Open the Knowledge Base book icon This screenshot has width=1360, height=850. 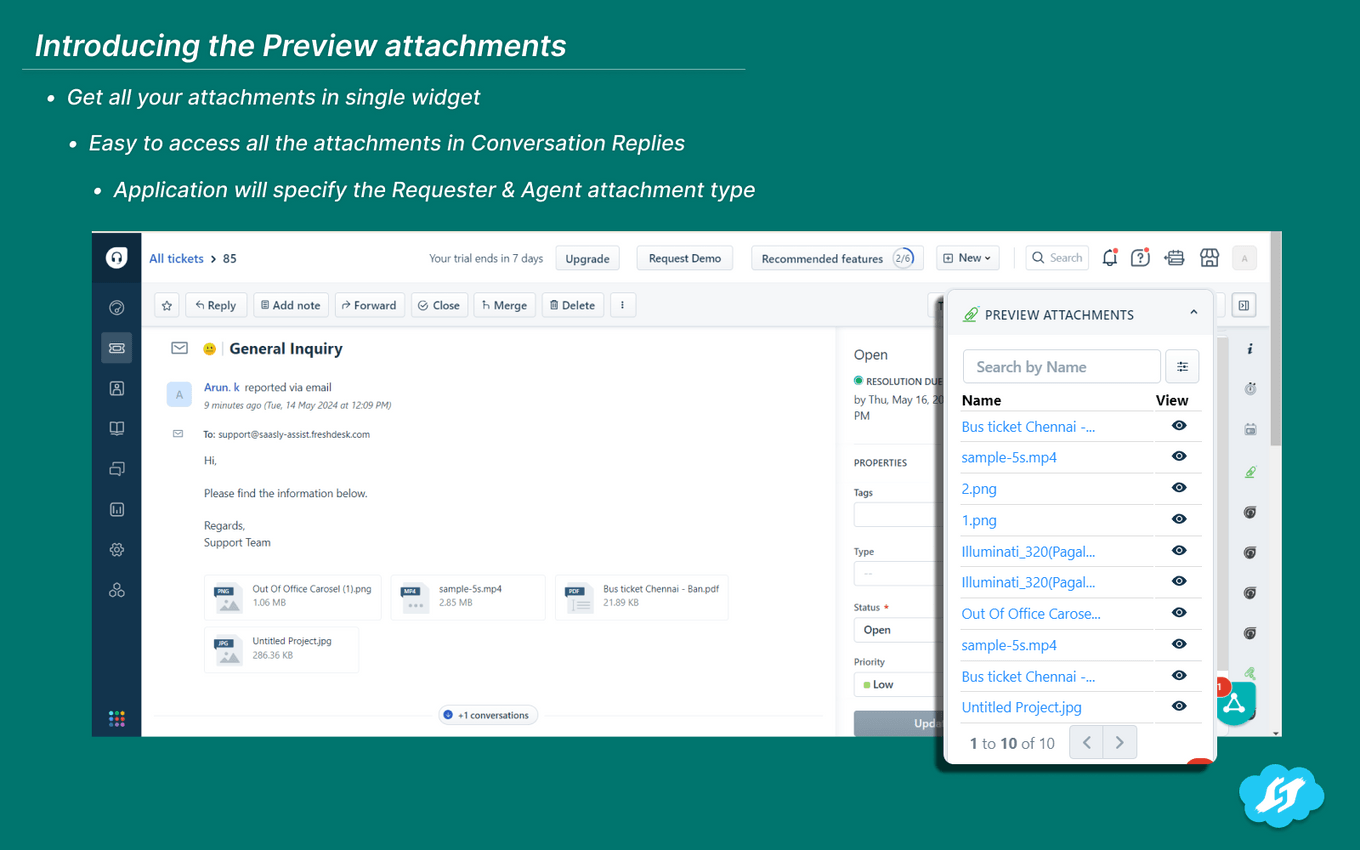116,428
